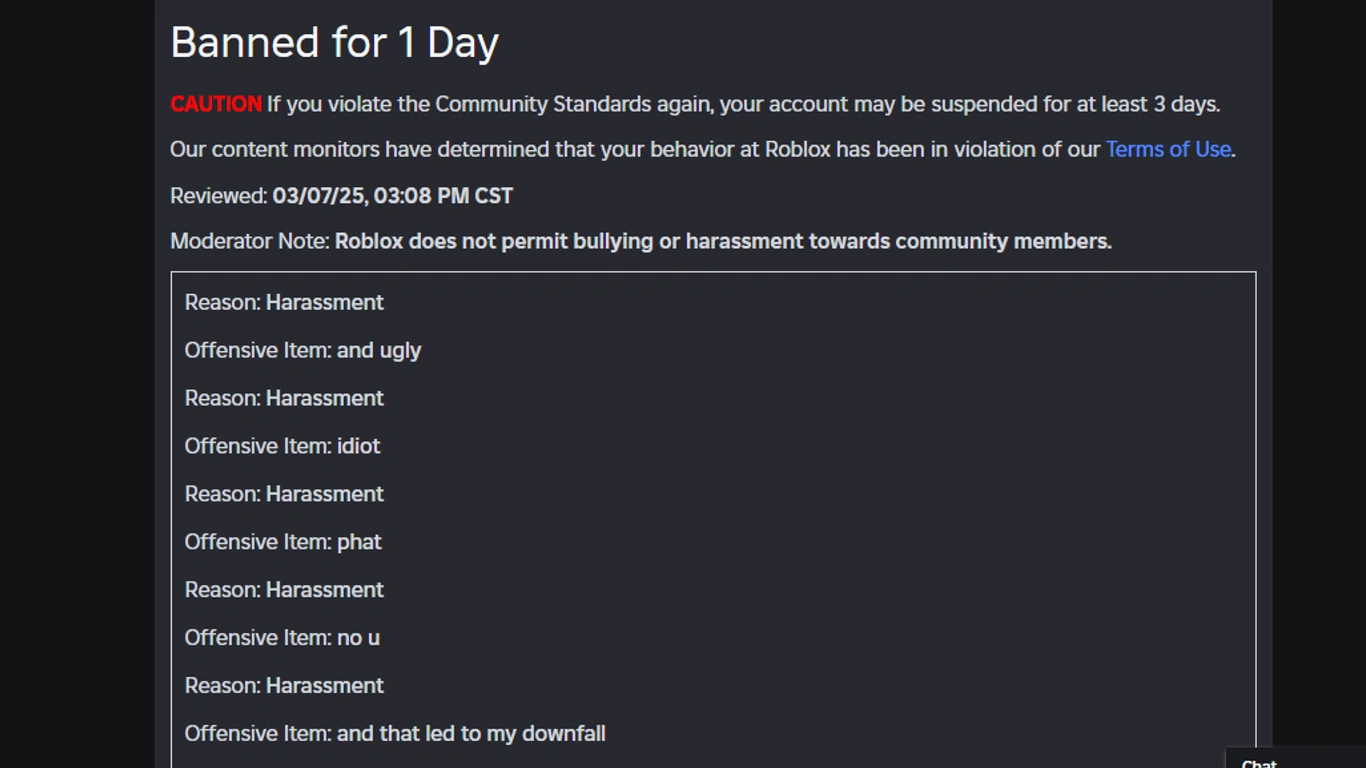Click the third 'Reason: Harassment' entry
Screen dimensions: 1366x768
coord(283,494)
